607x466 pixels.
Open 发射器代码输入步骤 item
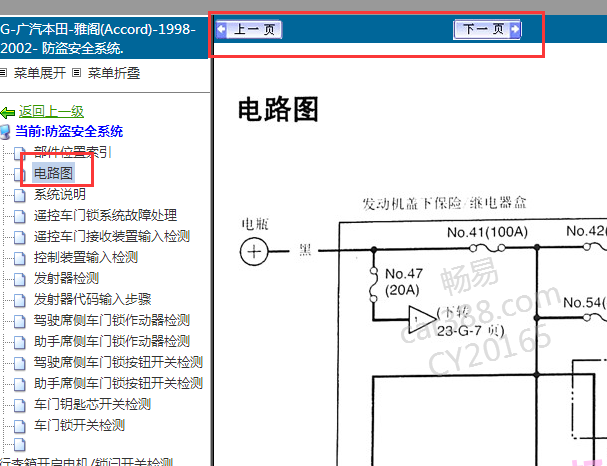coord(92,299)
